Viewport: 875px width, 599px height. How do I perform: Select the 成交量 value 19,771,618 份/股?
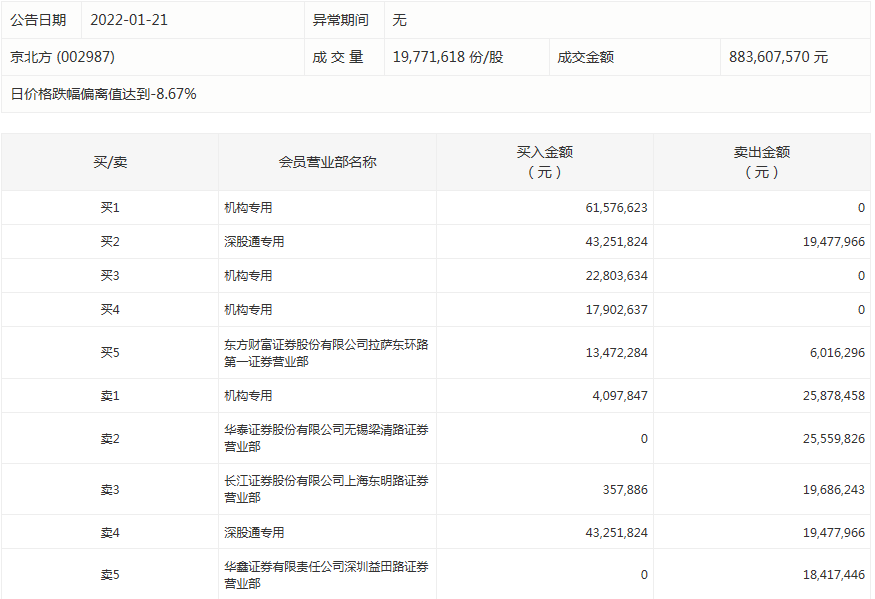pyautogui.click(x=448, y=57)
